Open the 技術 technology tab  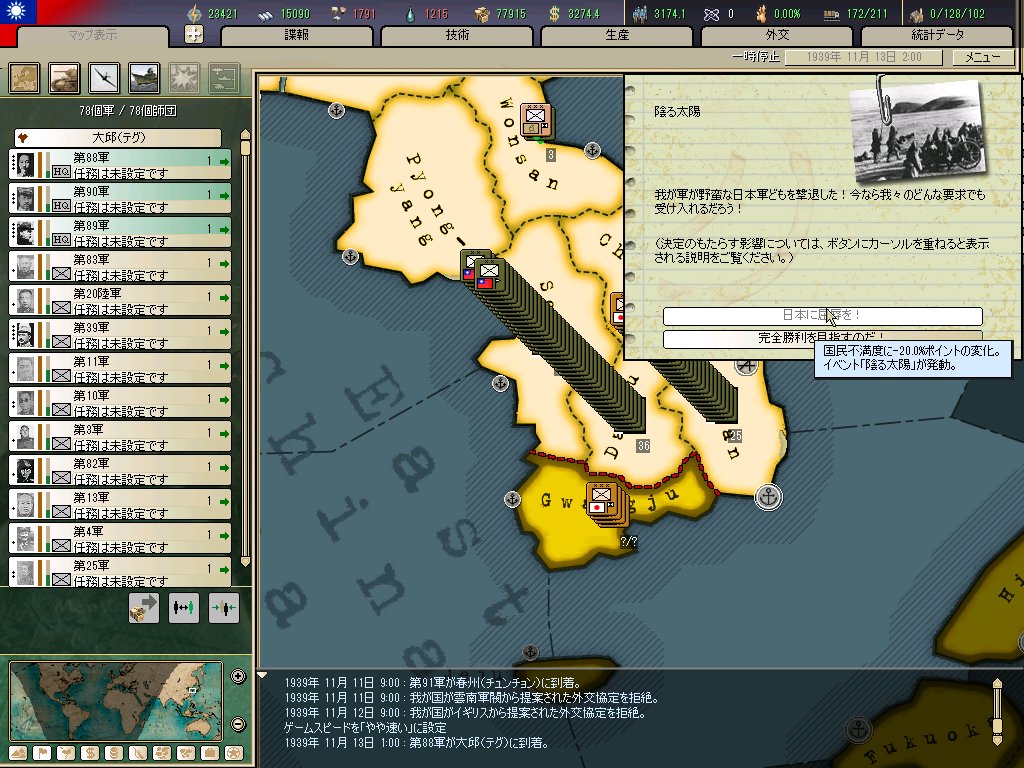click(457, 35)
